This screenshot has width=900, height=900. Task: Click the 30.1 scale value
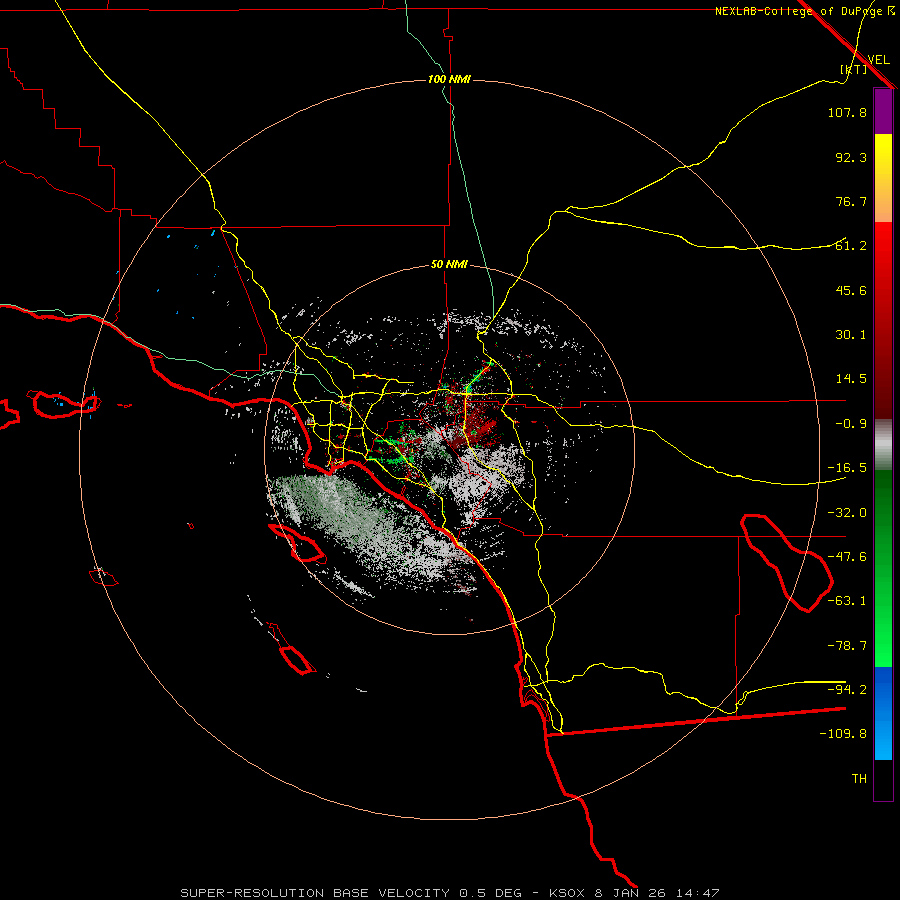tap(851, 335)
